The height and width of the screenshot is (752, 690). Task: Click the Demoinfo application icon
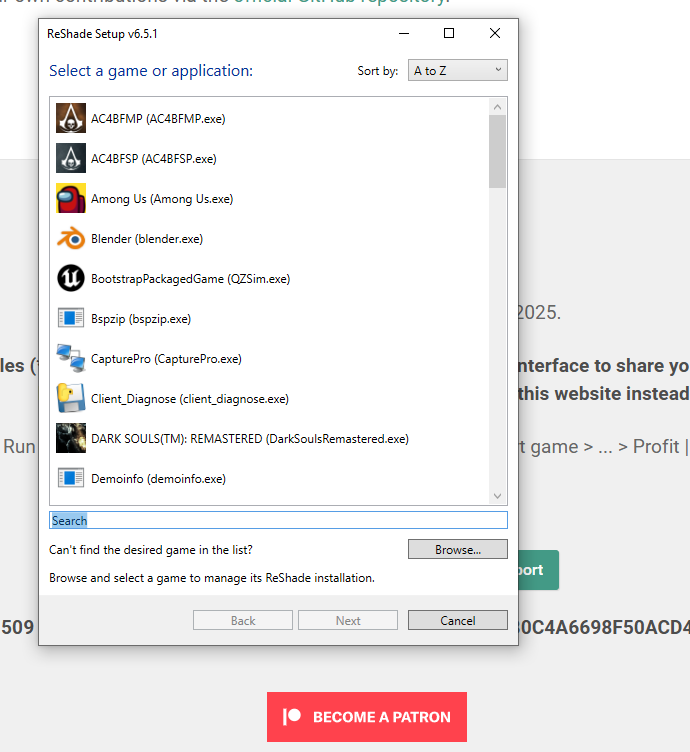[x=71, y=478]
